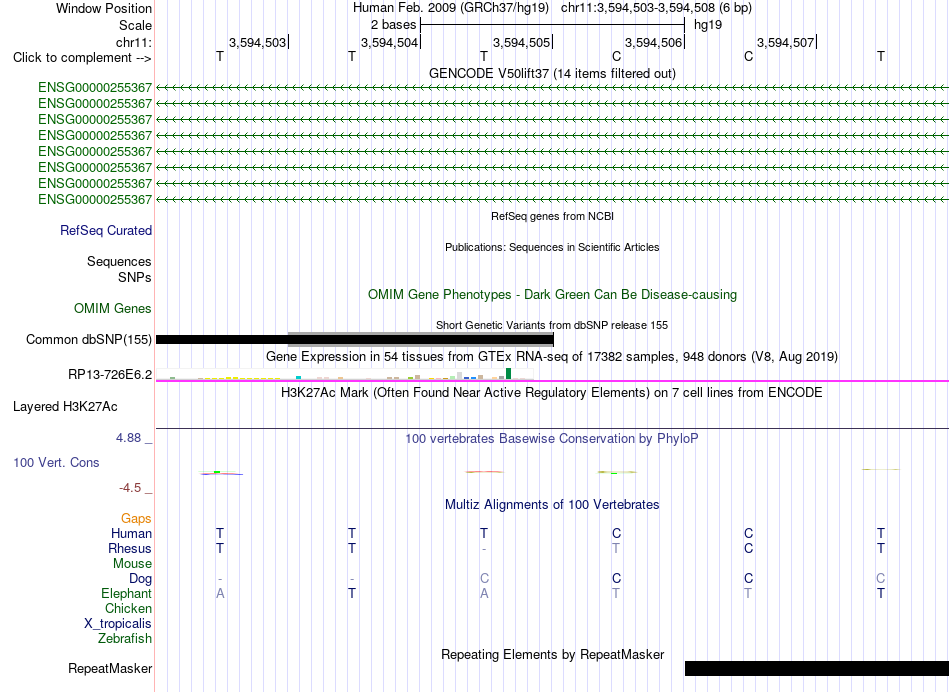Click position marker 3,594,504 on ruler
950x692 pixels.
coord(390,42)
